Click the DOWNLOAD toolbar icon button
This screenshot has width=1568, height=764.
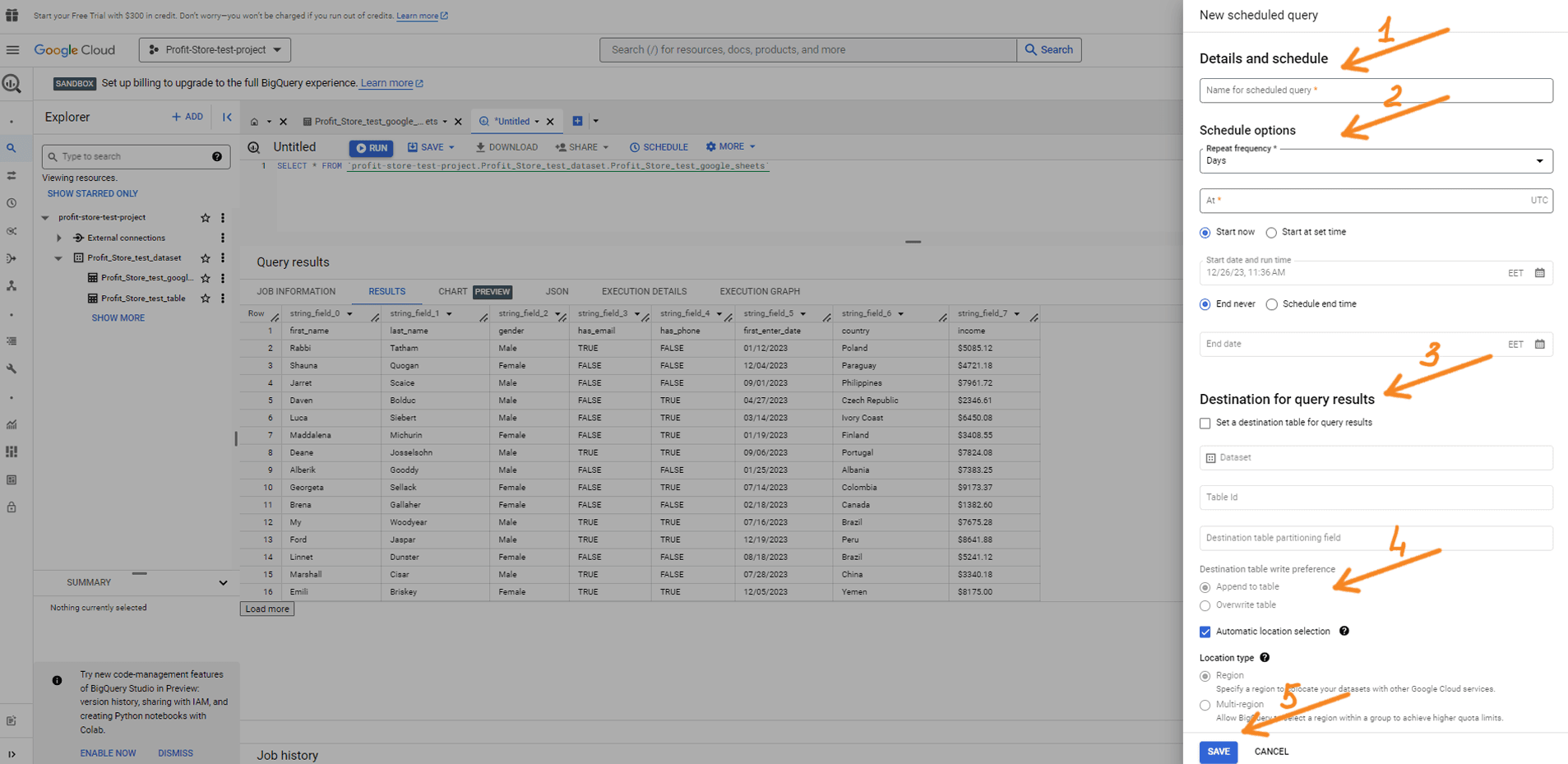click(x=506, y=147)
